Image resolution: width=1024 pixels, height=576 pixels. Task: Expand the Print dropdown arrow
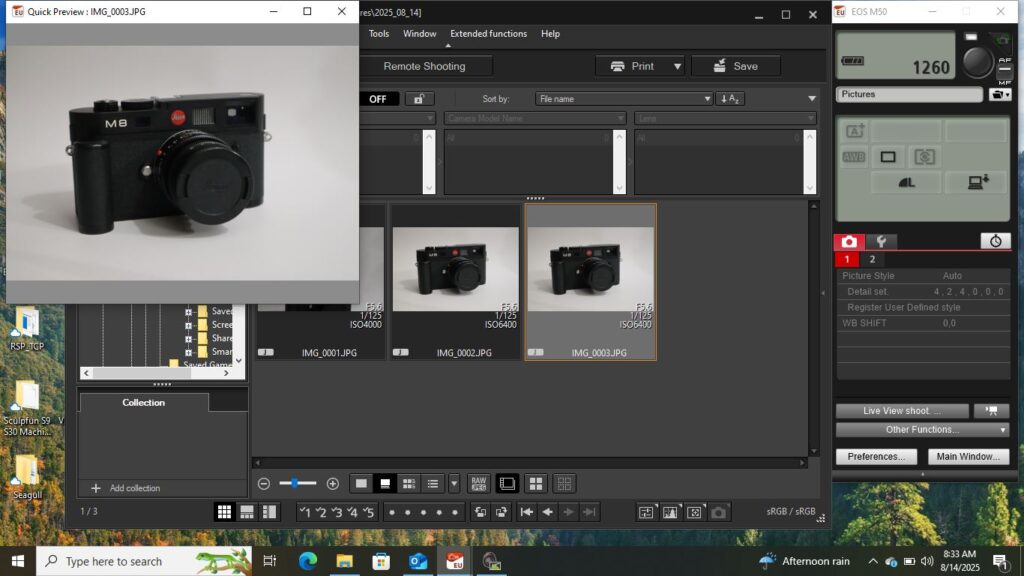[x=677, y=66]
